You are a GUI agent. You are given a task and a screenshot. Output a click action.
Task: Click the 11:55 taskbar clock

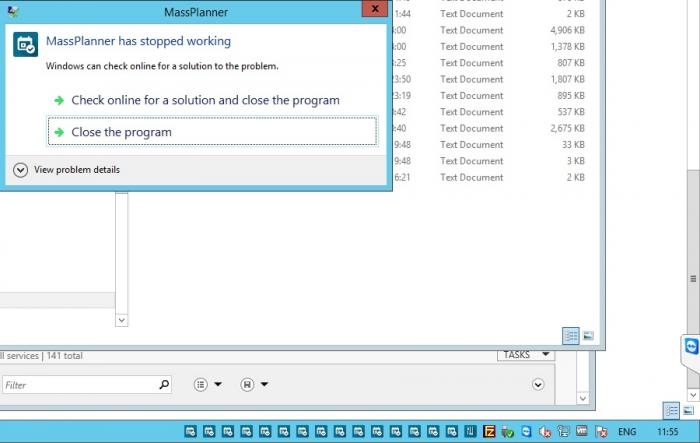click(x=667, y=432)
